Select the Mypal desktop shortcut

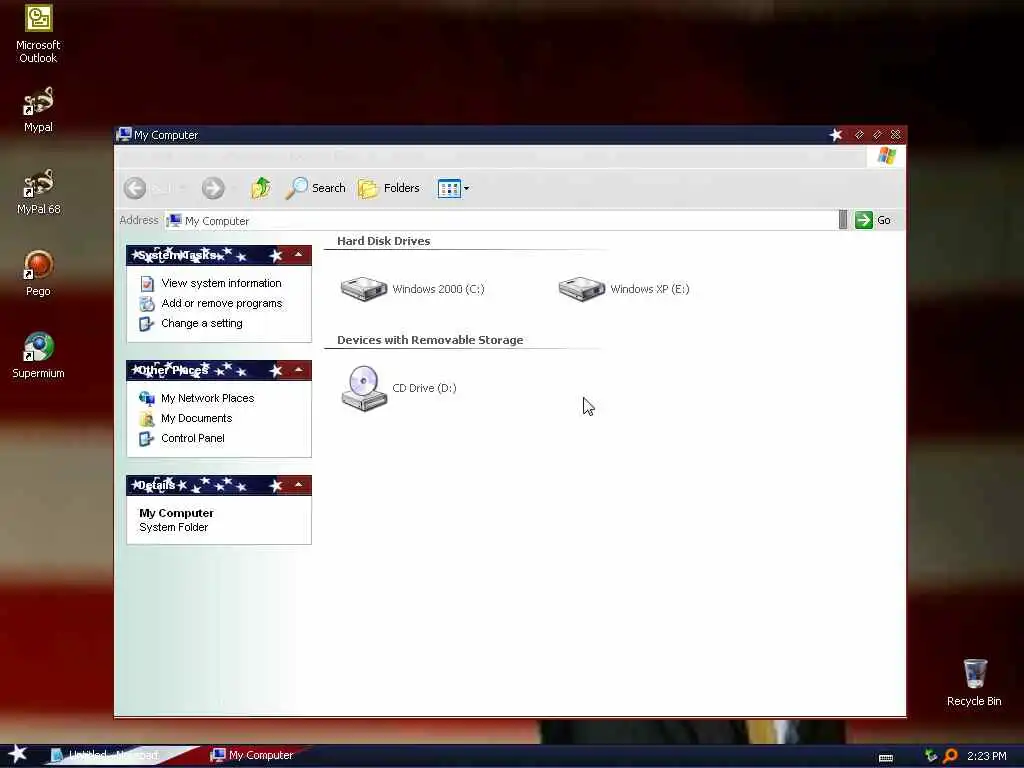tap(38, 109)
